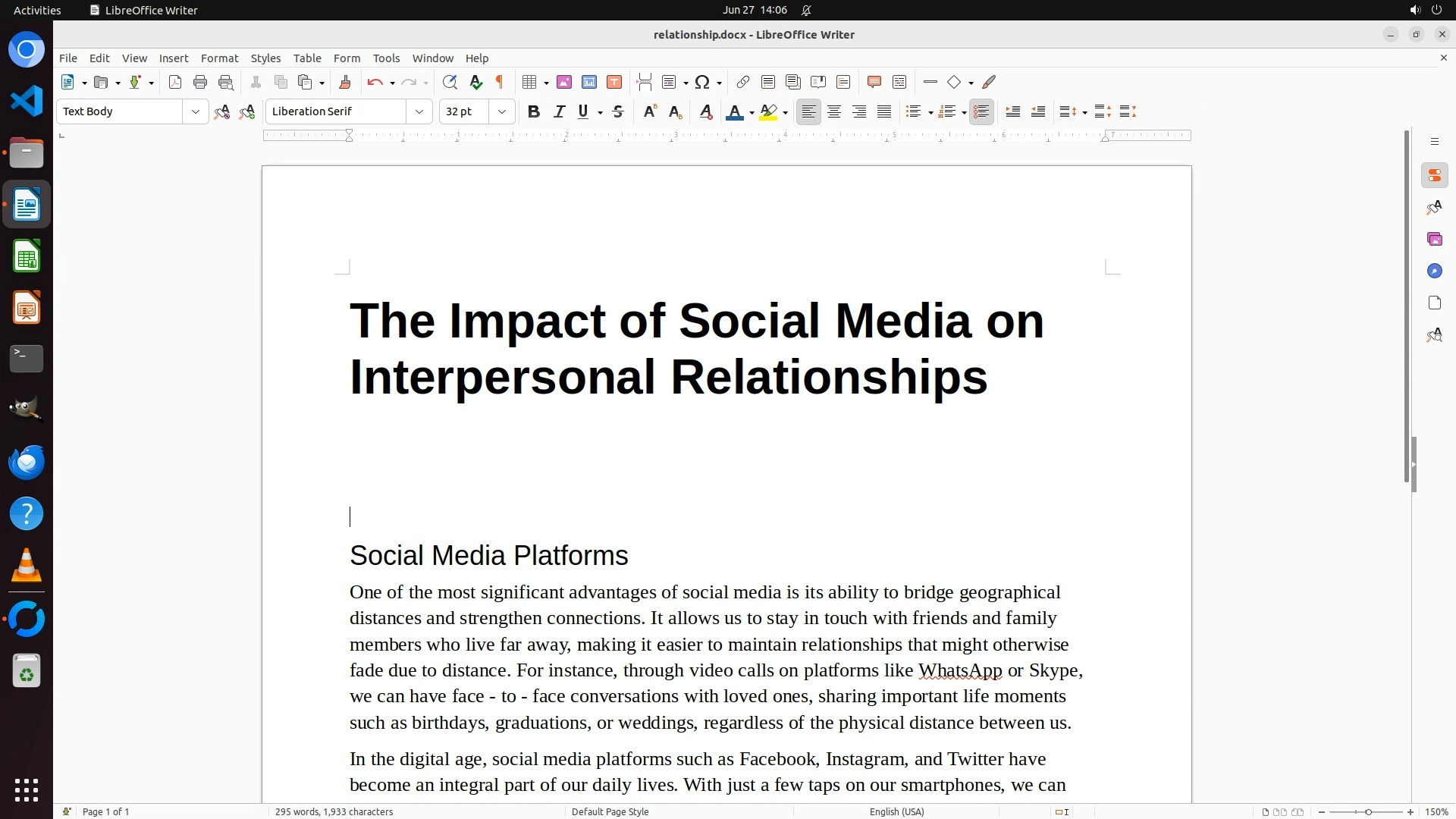Image resolution: width=1456 pixels, height=819 pixels.
Task: Toggle formatting marks (pilcrow)
Action: tap(500, 82)
